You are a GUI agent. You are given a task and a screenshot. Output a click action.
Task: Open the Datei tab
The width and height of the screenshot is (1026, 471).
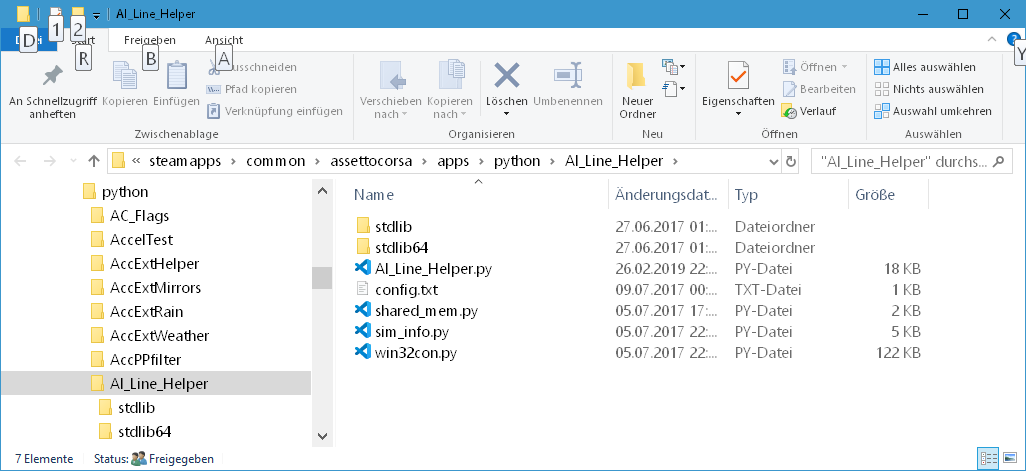pos(27,40)
